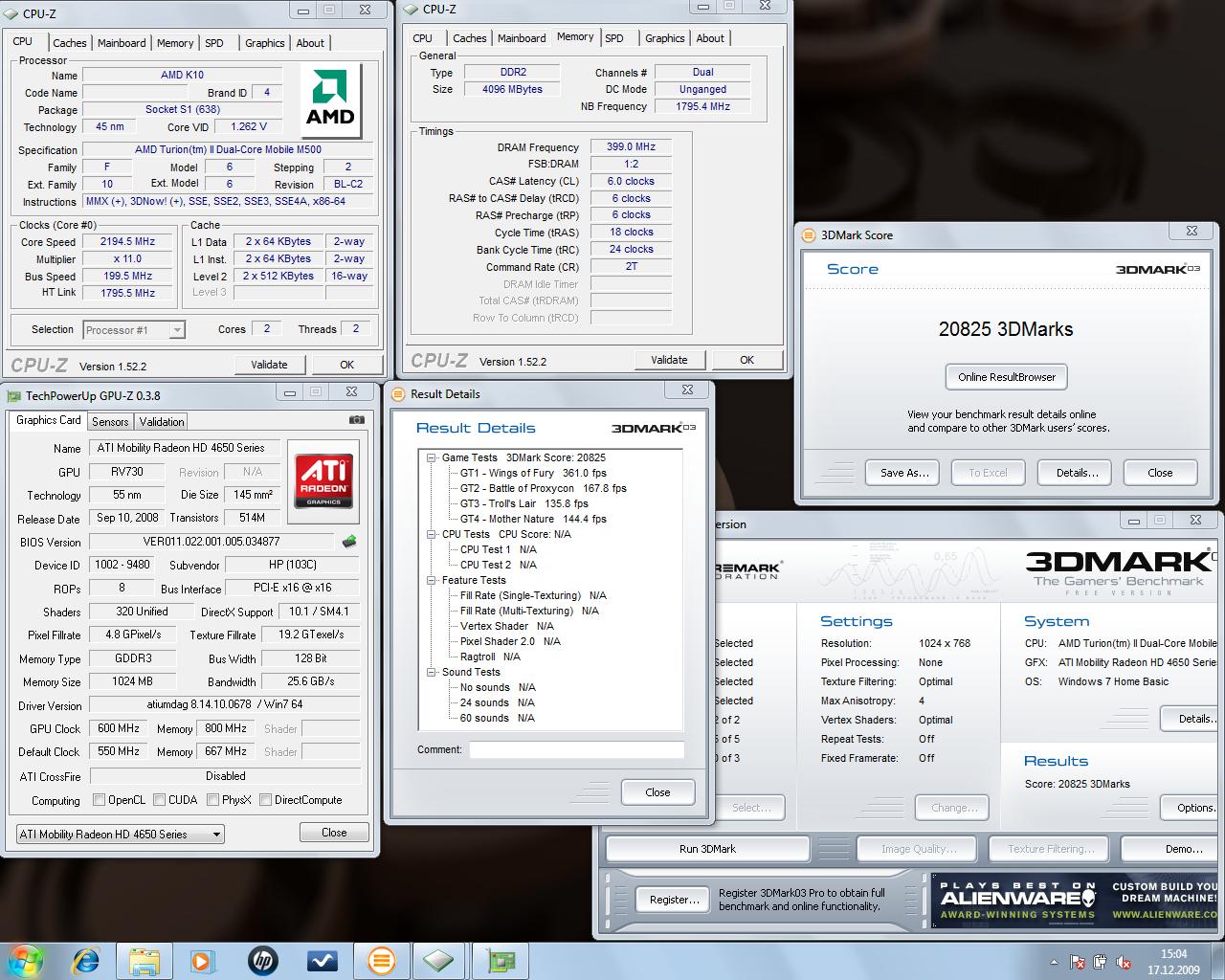Open the ATI Mobility Radeon HD 4650 dropdown
The image size is (1225, 980).
click(120, 835)
